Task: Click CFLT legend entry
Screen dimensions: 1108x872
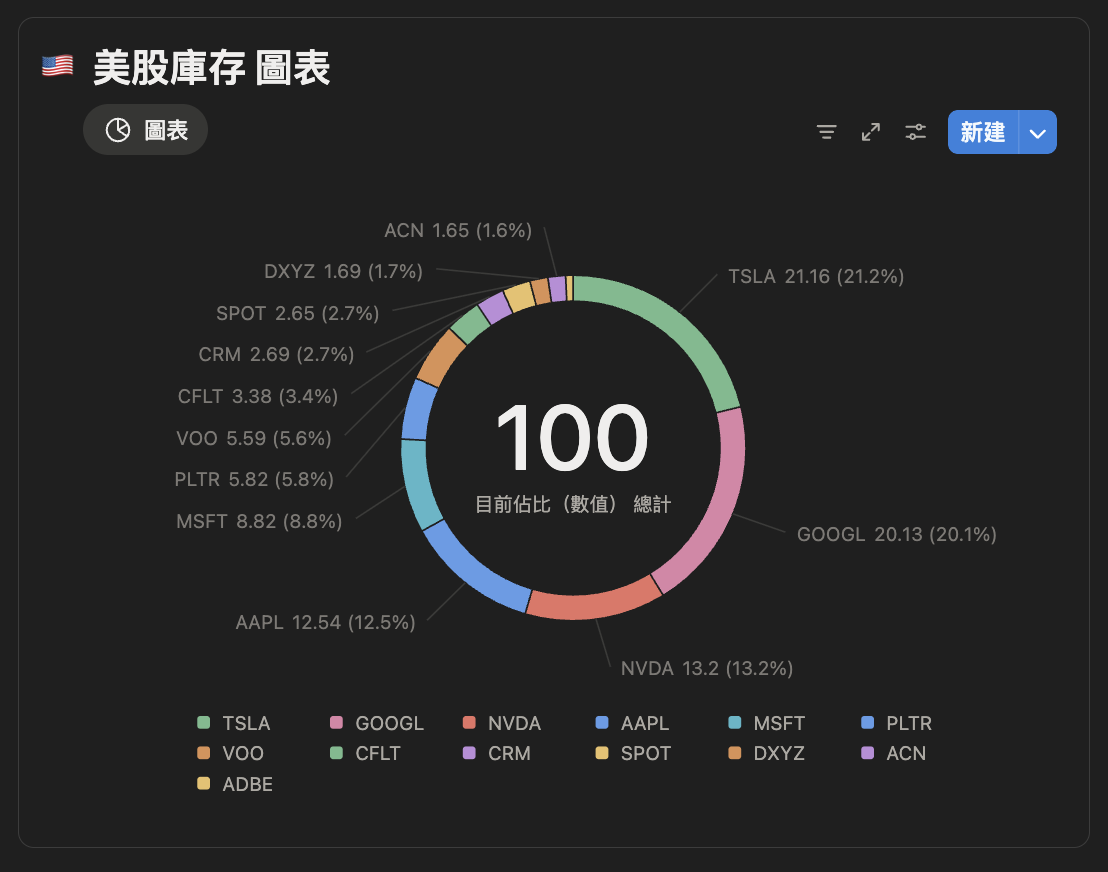Action: [365, 753]
